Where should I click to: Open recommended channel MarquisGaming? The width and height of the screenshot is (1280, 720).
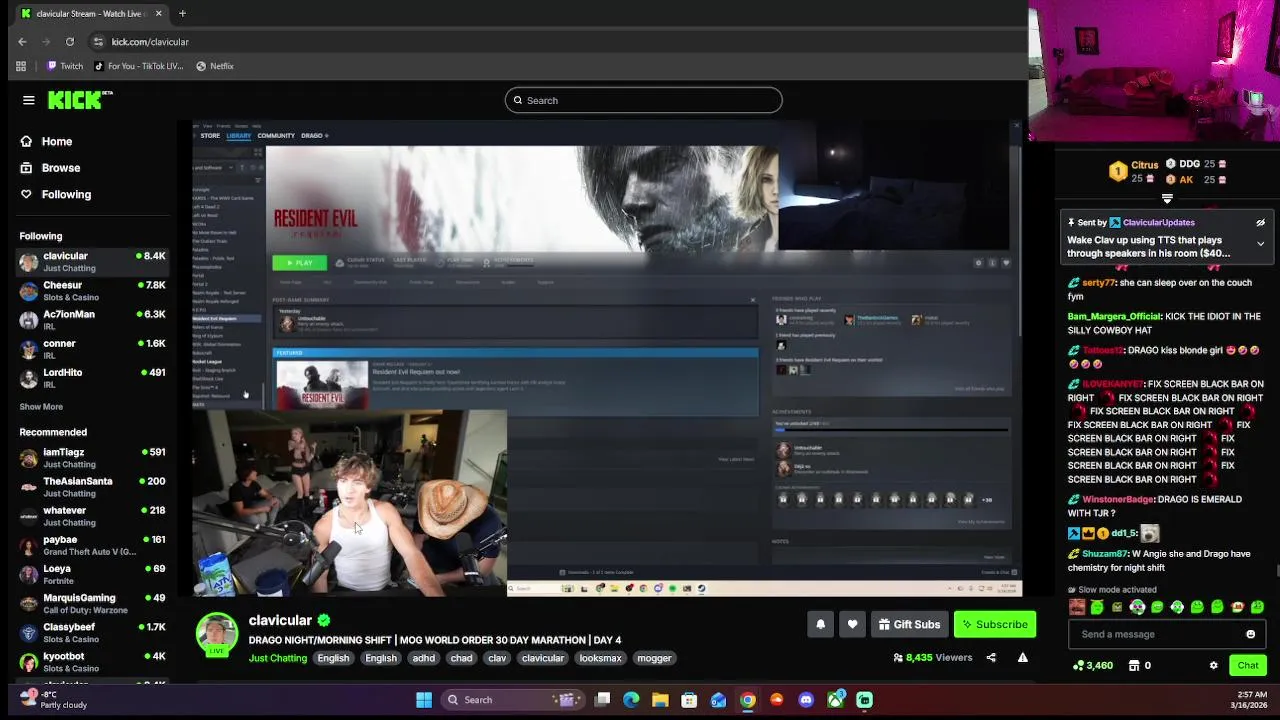click(x=92, y=603)
